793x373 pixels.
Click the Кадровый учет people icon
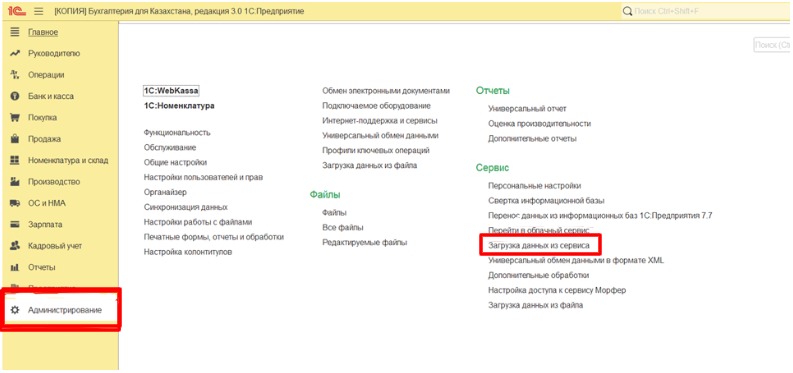[x=15, y=246]
